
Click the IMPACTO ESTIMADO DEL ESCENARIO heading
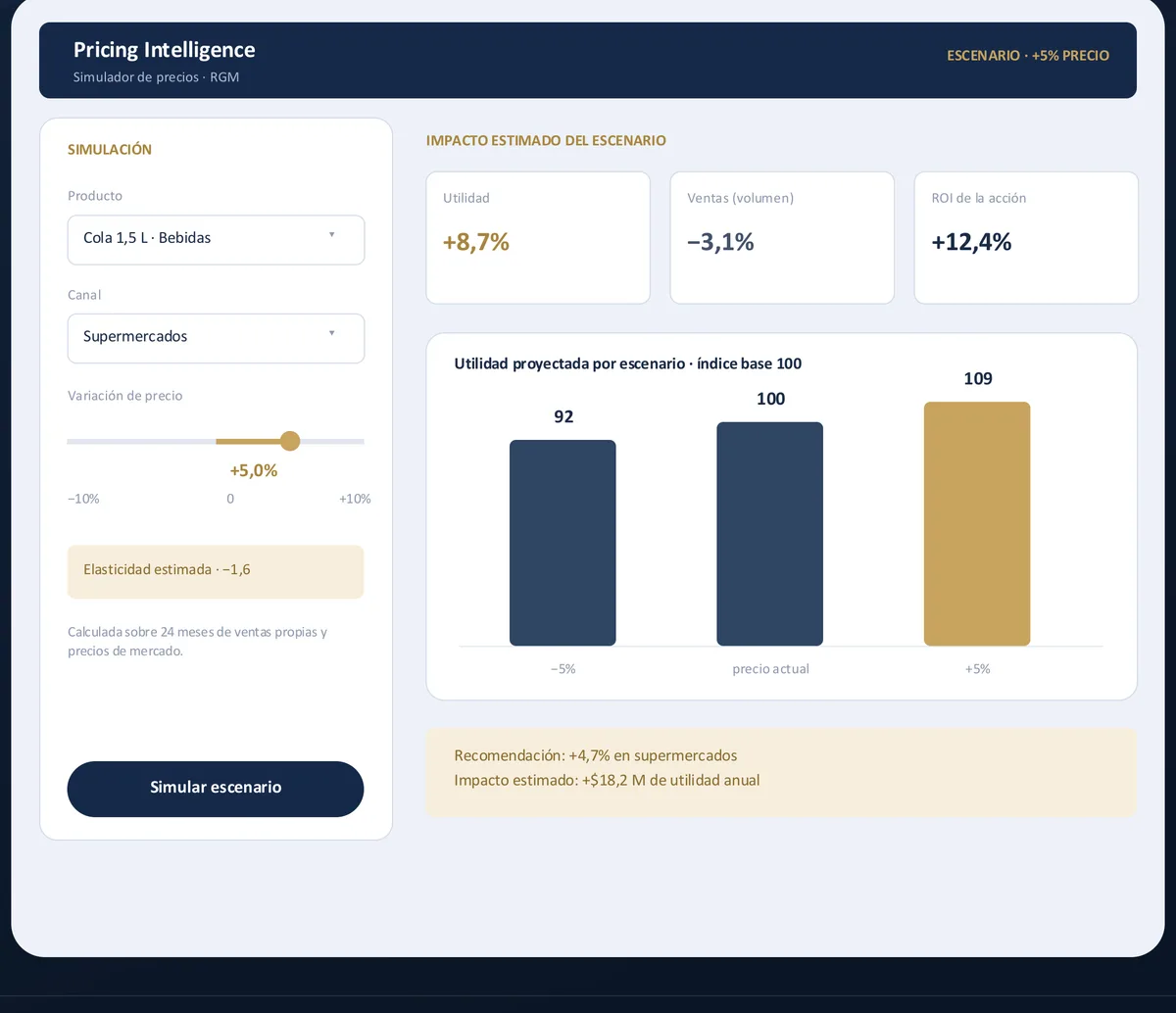546,141
